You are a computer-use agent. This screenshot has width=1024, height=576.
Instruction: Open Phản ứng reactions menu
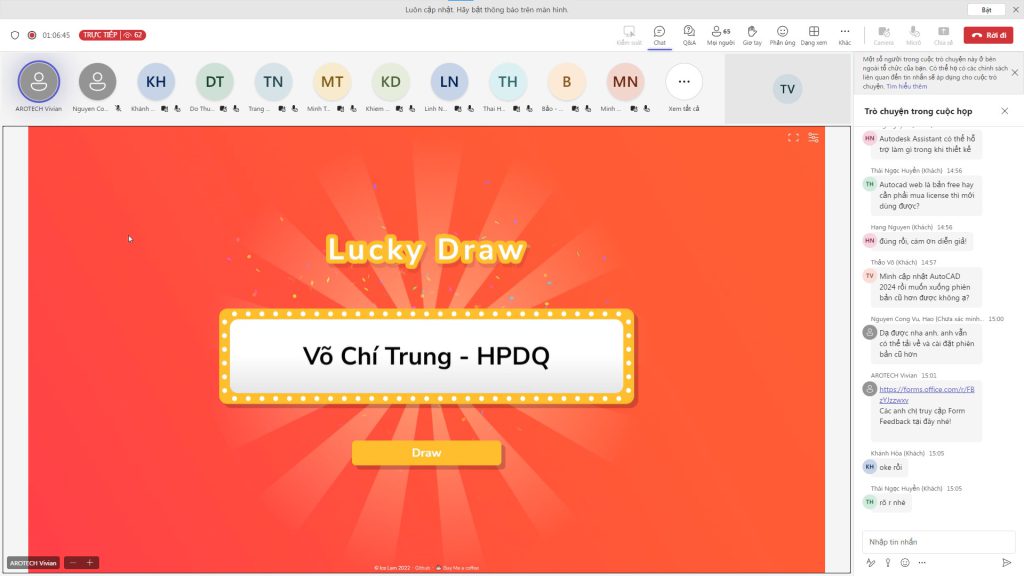(782, 35)
